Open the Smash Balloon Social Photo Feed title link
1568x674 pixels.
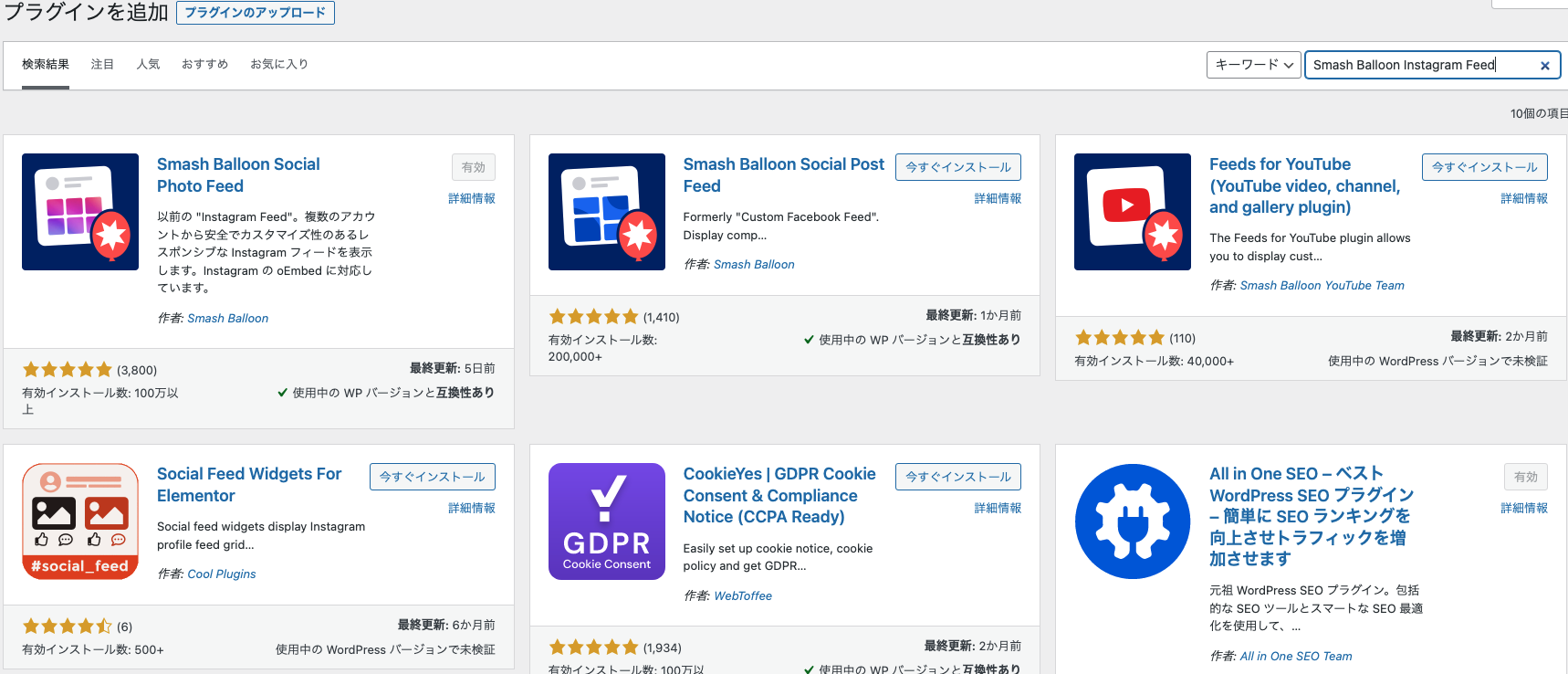click(x=238, y=175)
